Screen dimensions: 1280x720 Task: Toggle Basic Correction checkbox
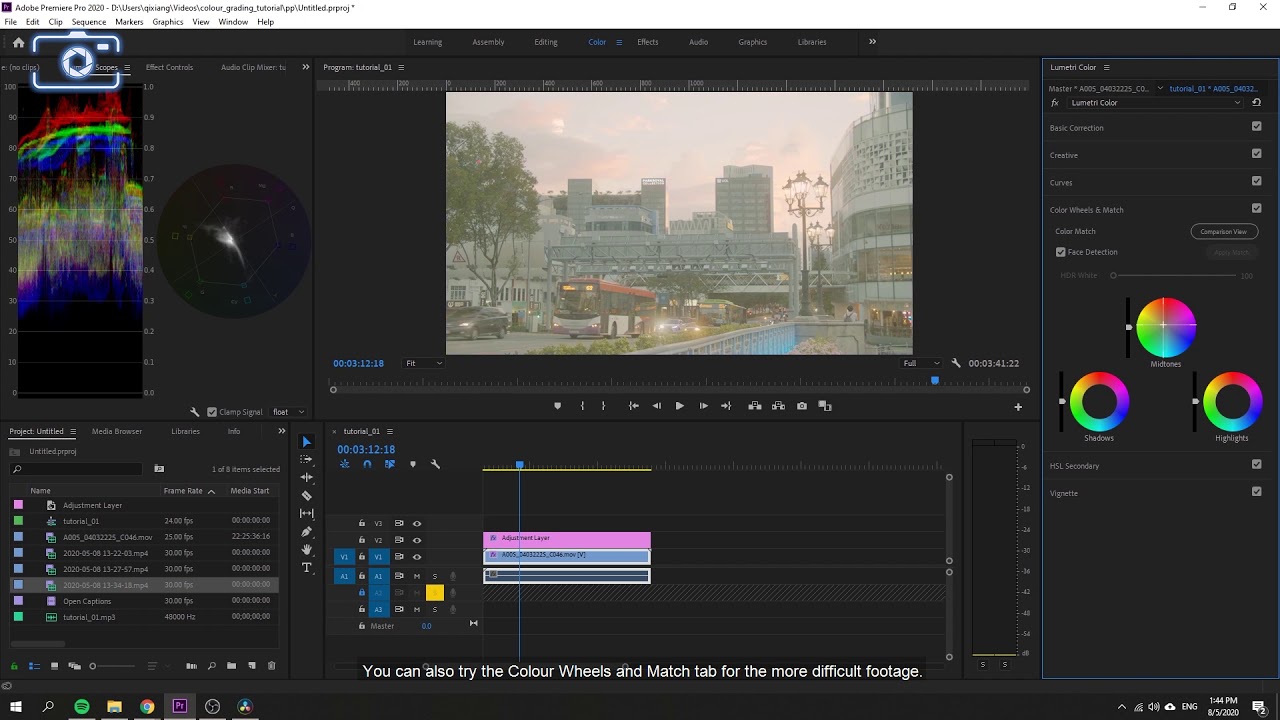(1257, 127)
